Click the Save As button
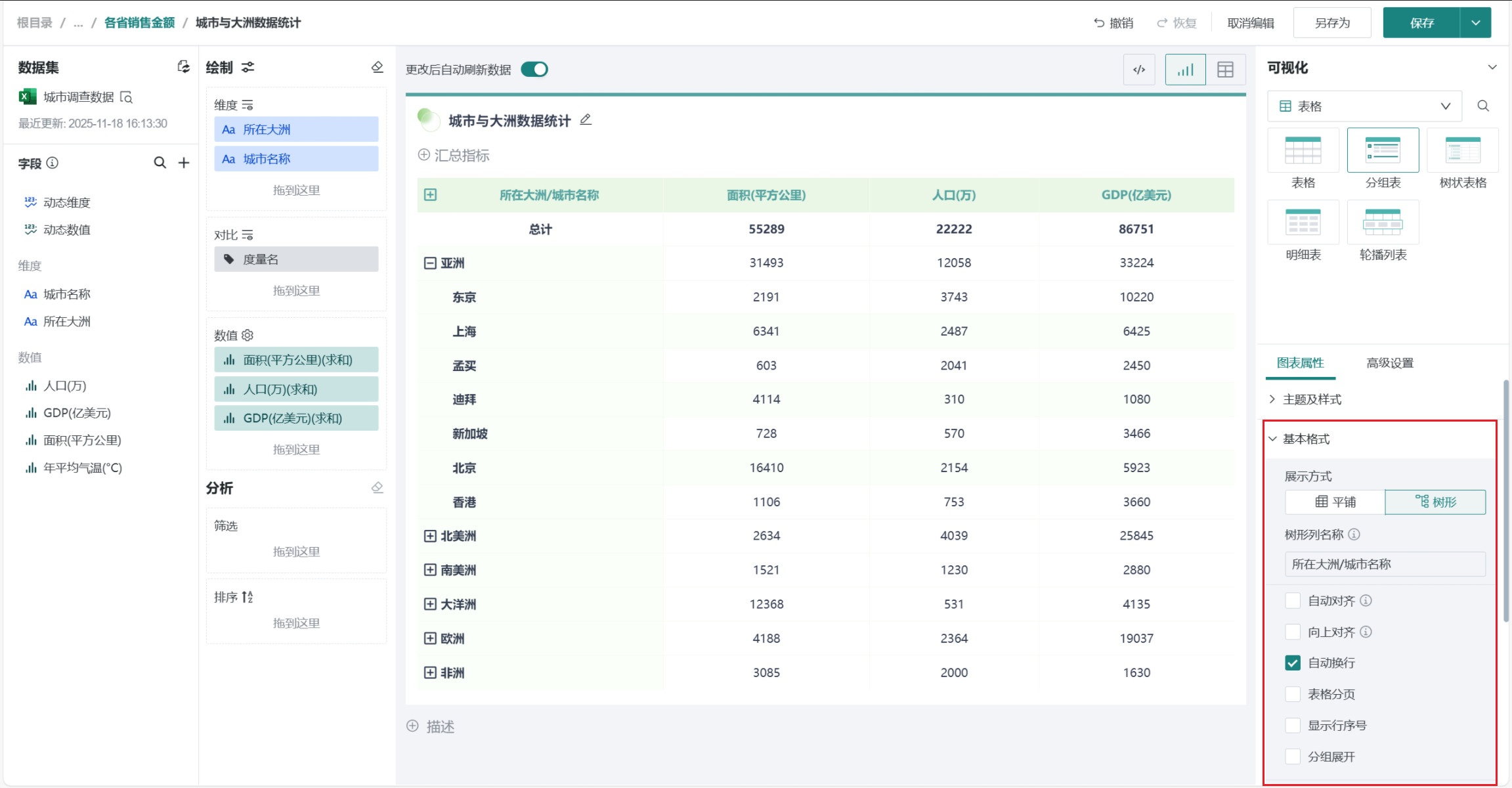This screenshot has height=788, width=1512. [1331, 23]
